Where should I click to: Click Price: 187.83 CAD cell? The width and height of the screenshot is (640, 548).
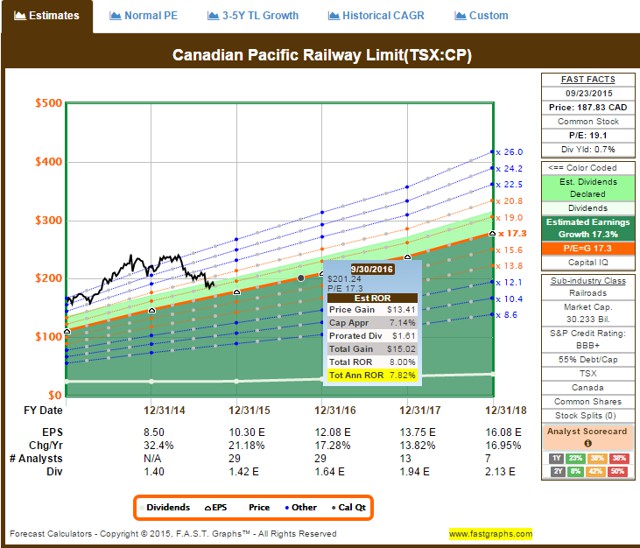click(x=588, y=107)
